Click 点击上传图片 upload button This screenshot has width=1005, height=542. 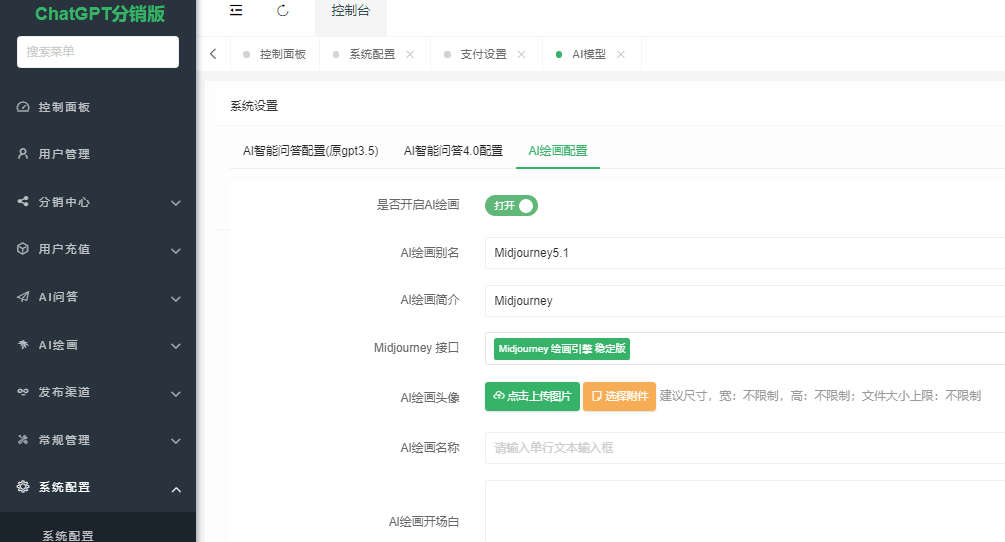(533, 396)
